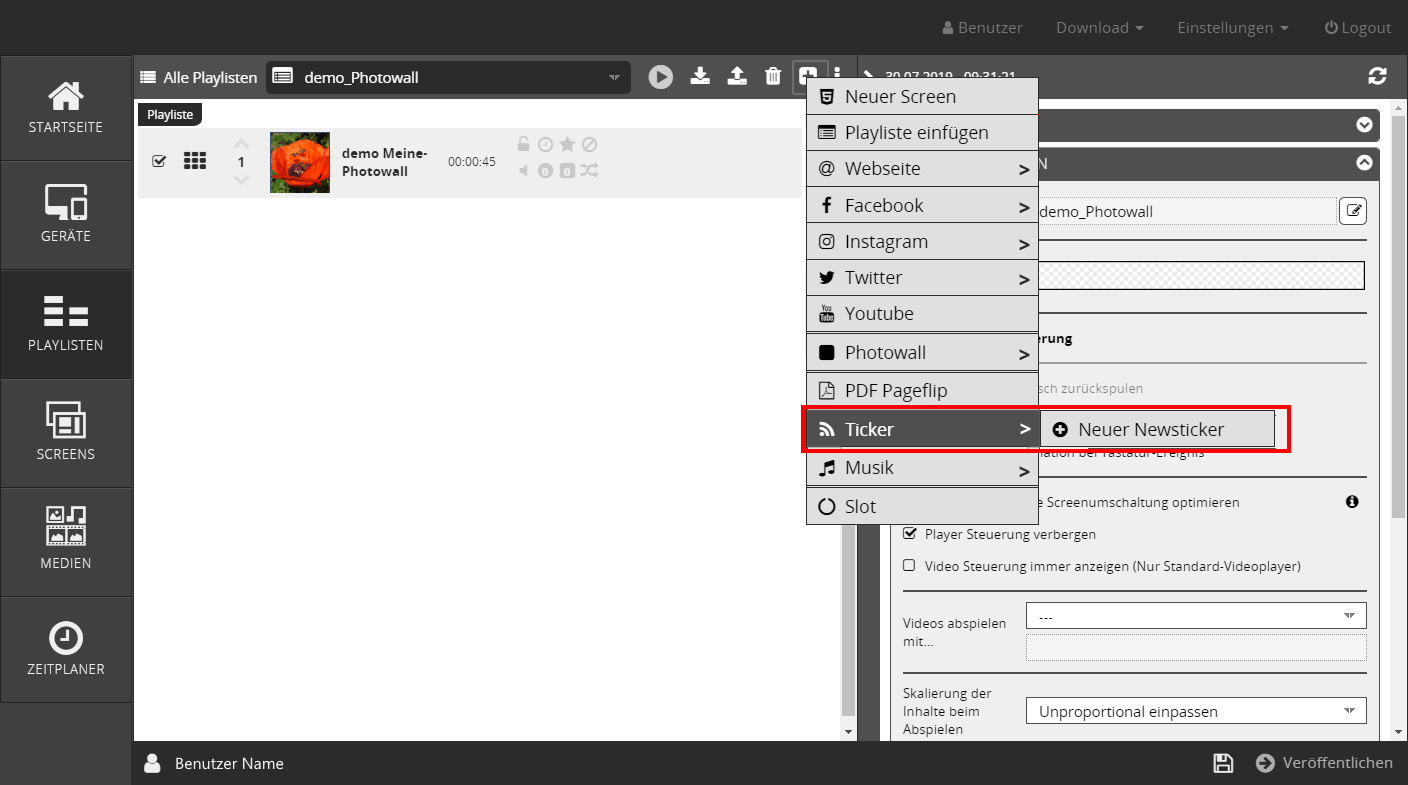This screenshot has width=1408, height=785.
Task: Save using the floppy disk icon
Action: pyautogui.click(x=1222, y=763)
